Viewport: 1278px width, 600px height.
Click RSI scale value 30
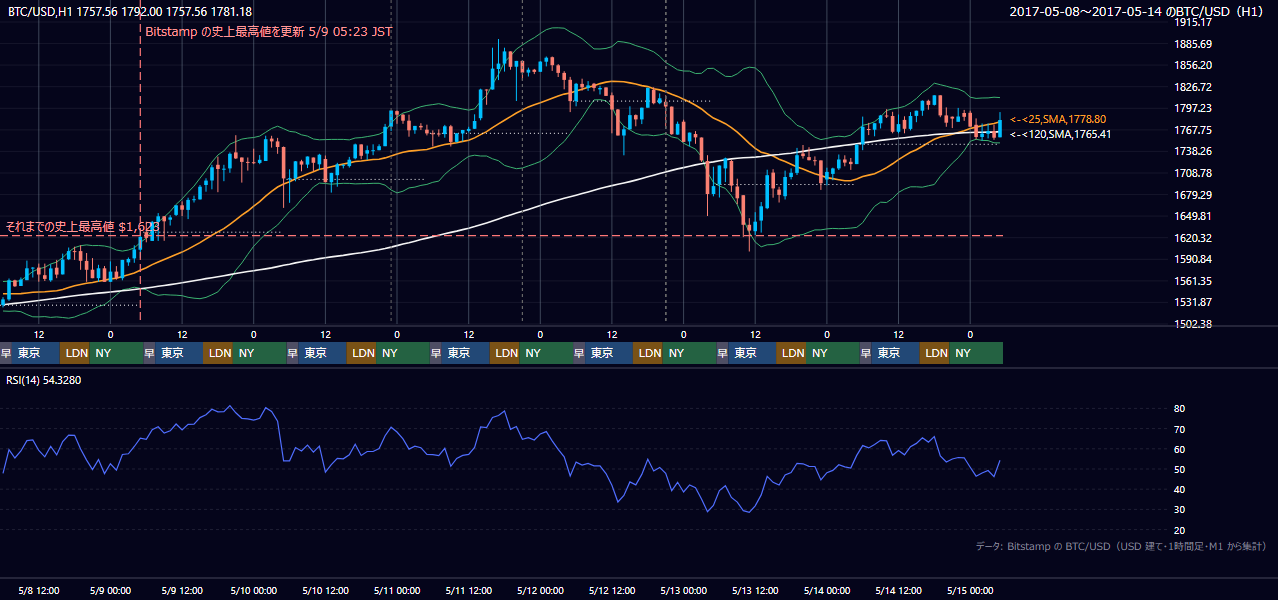click(x=1180, y=510)
